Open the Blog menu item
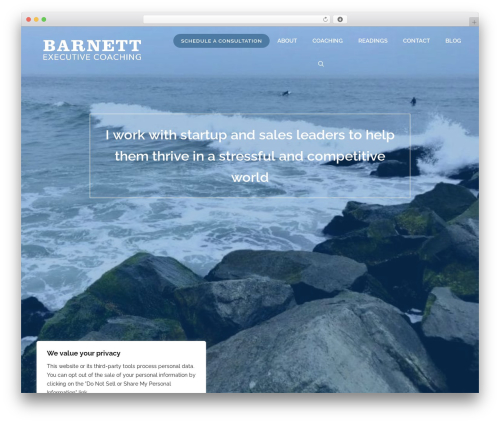This screenshot has width=500, height=423. pyautogui.click(x=453, y=41)
